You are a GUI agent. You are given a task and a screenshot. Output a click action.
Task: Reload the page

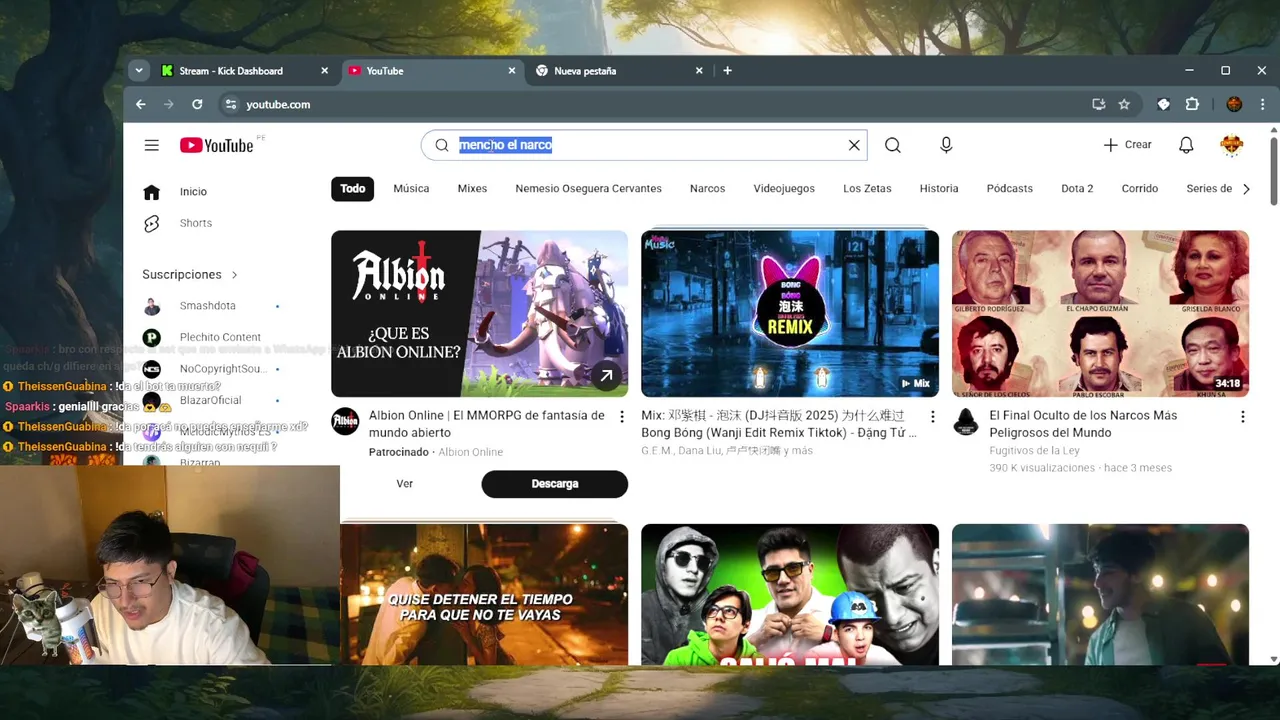(197, 104)
